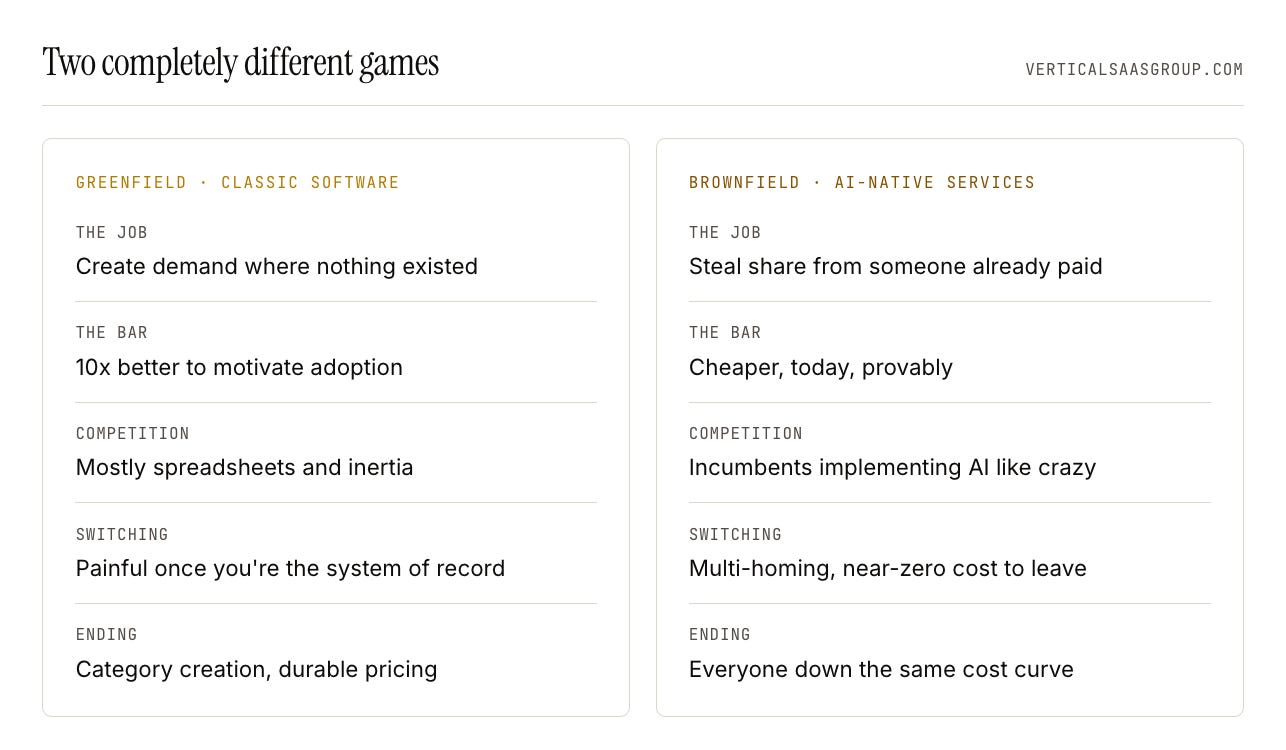Select the 'Two completely different games' heading

241,63
